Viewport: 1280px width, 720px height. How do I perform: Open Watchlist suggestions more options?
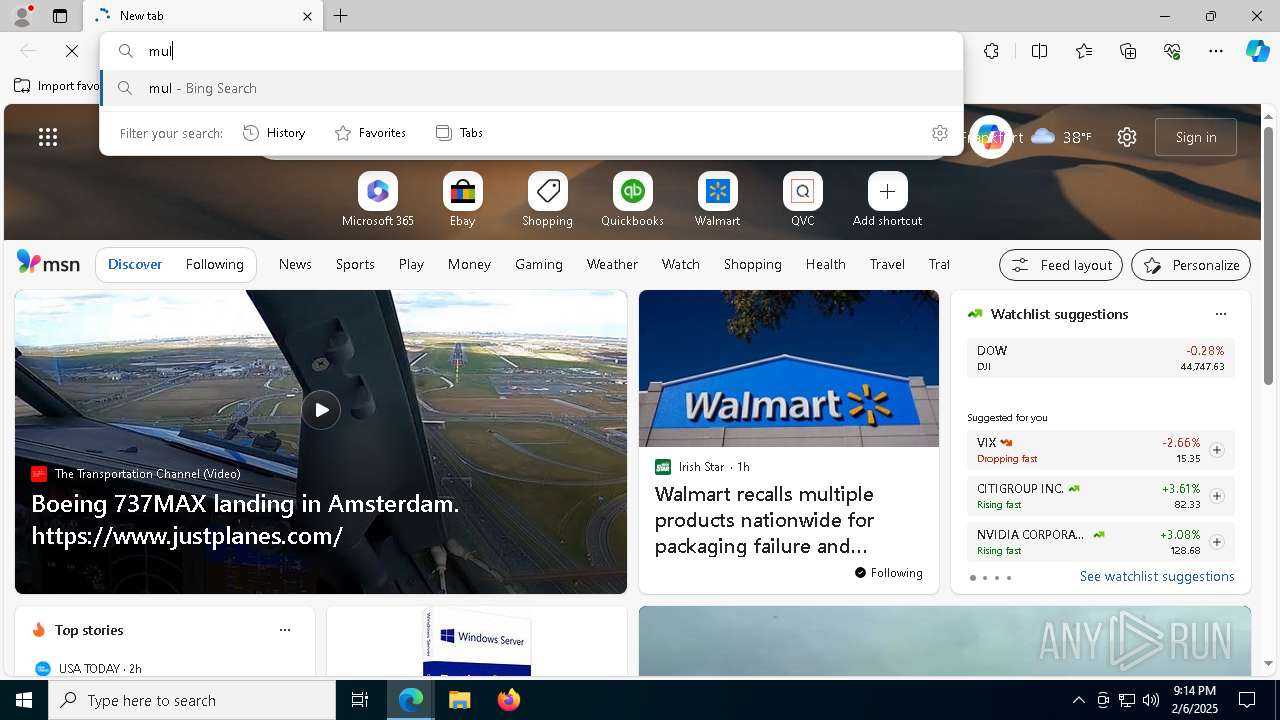click(x=1220, y=314)
